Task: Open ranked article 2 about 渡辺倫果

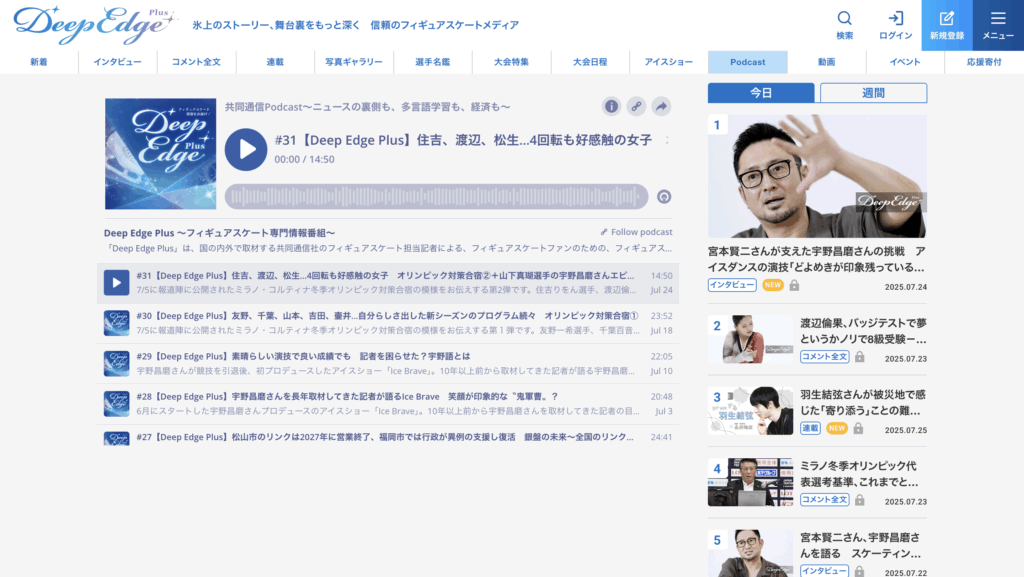Action: (863, 331)
